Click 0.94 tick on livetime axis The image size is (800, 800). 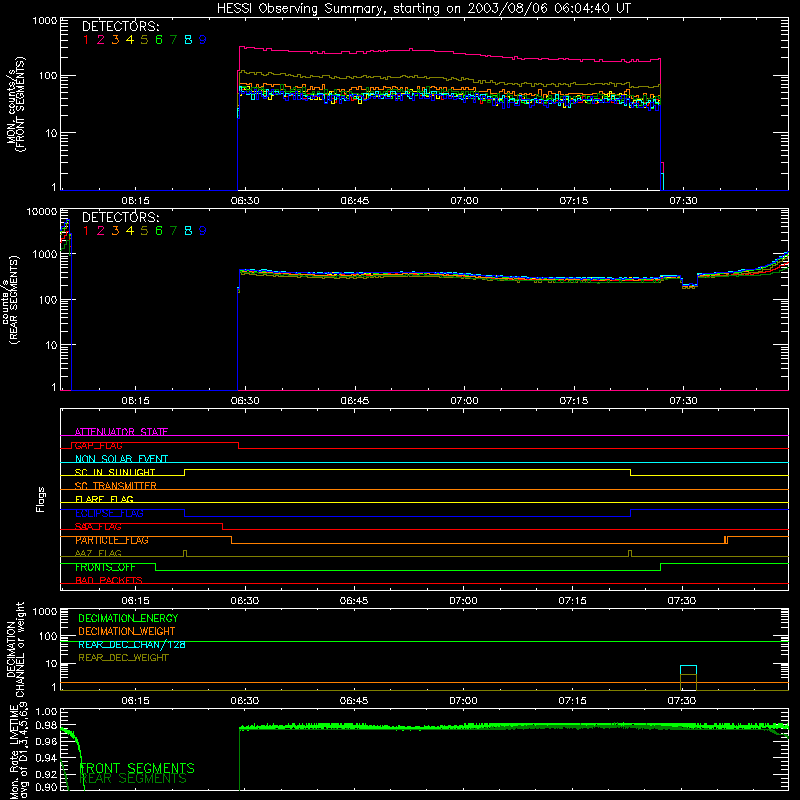point(47,757)
